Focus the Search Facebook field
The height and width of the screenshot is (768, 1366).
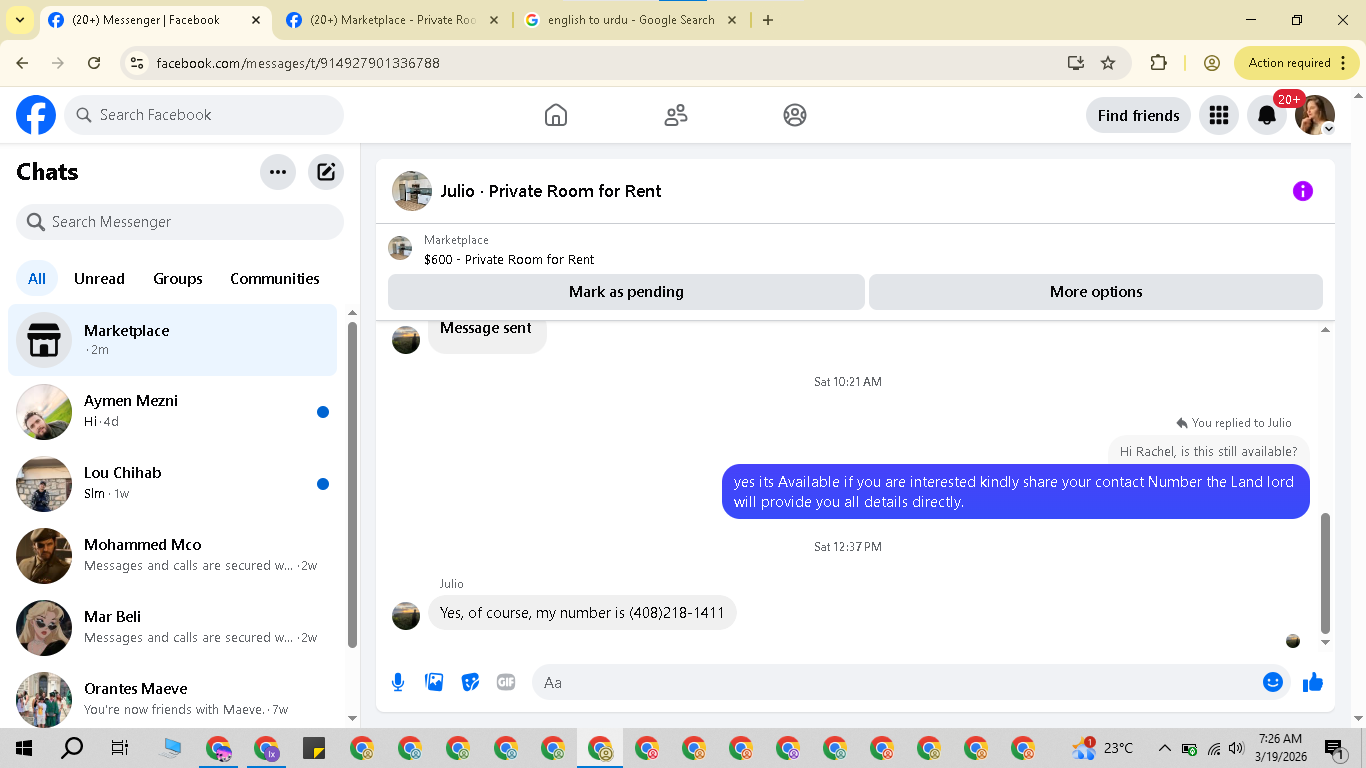pos(204,115)
